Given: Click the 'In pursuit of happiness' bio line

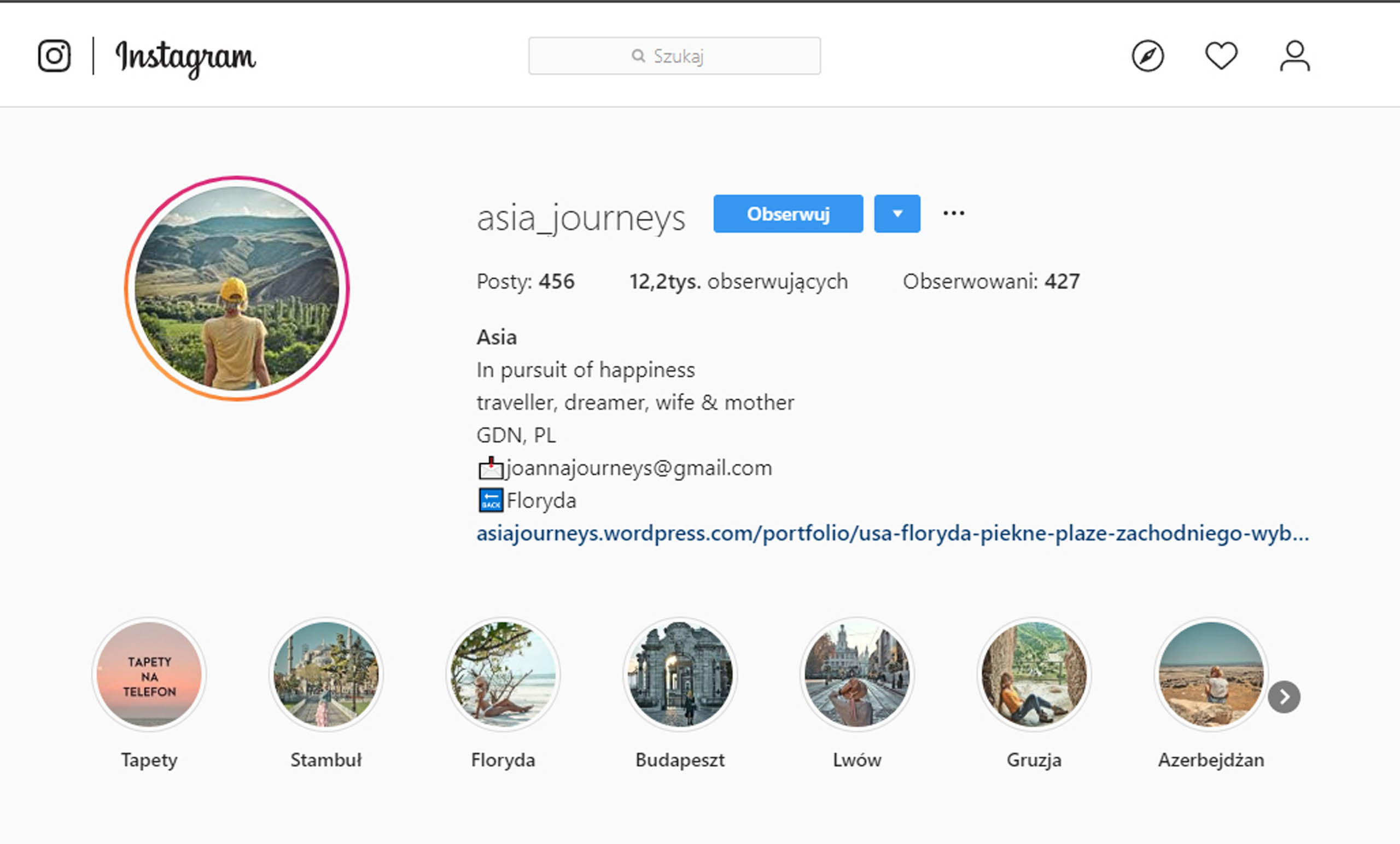Looking at the screenshot, I should click(x=585, y=370).
